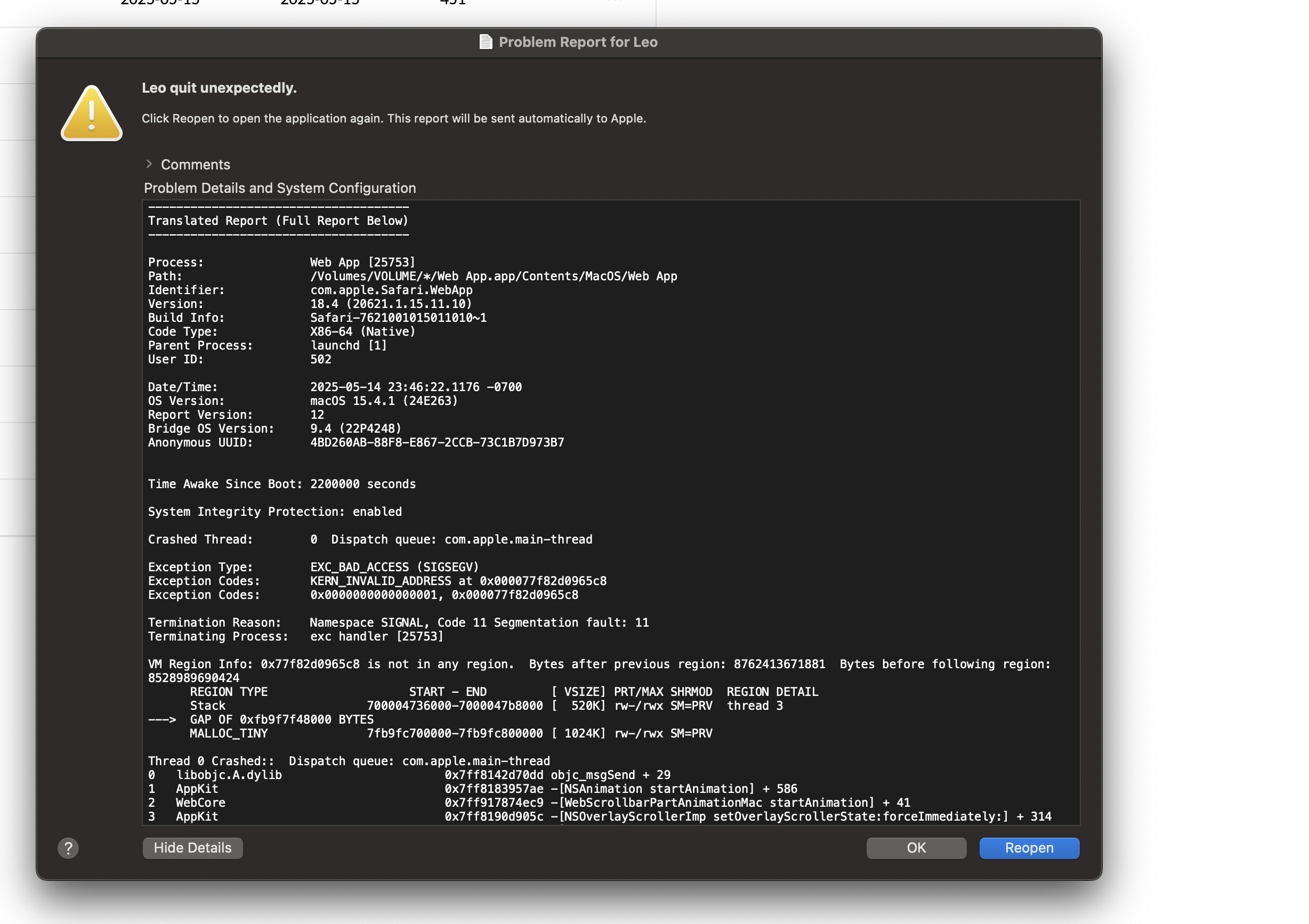Click 'Time Awake Since Boot: 2200000 seconds' line
Image resolution: width=1309 pixels, height=924 pixels.
[281, 484]
